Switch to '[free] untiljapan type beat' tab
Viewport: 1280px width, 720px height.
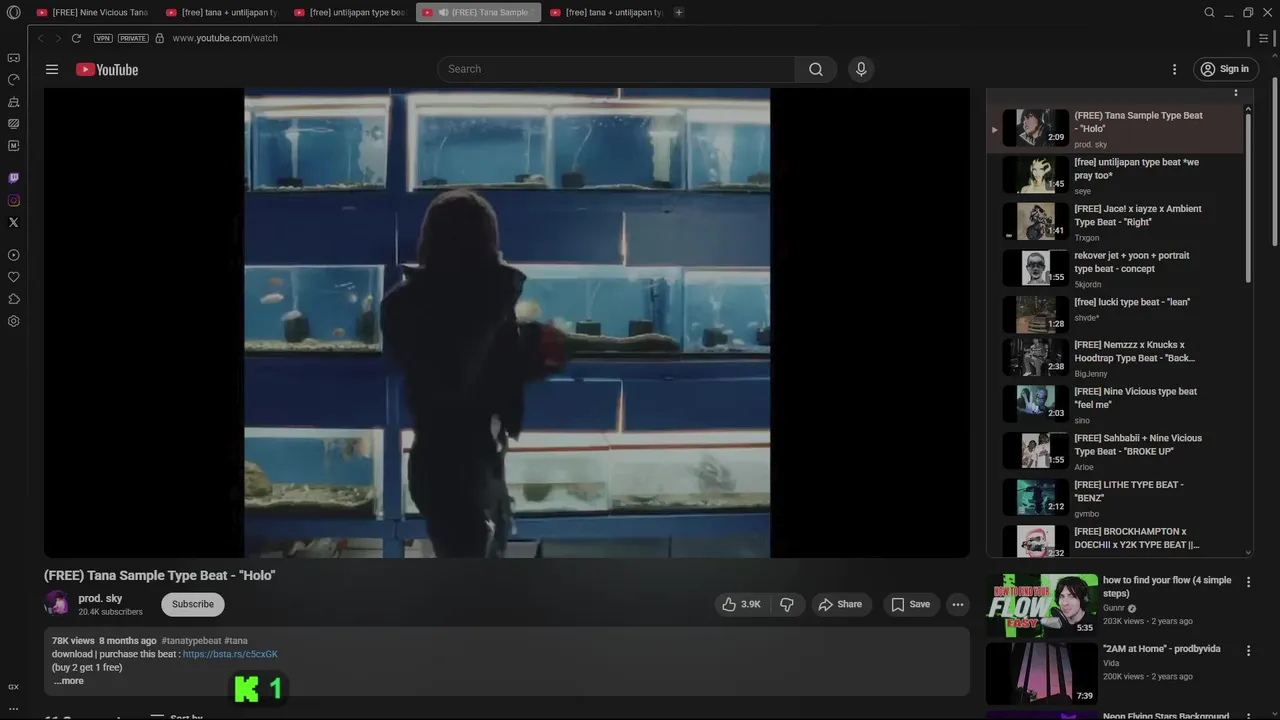tap(349, 12)
